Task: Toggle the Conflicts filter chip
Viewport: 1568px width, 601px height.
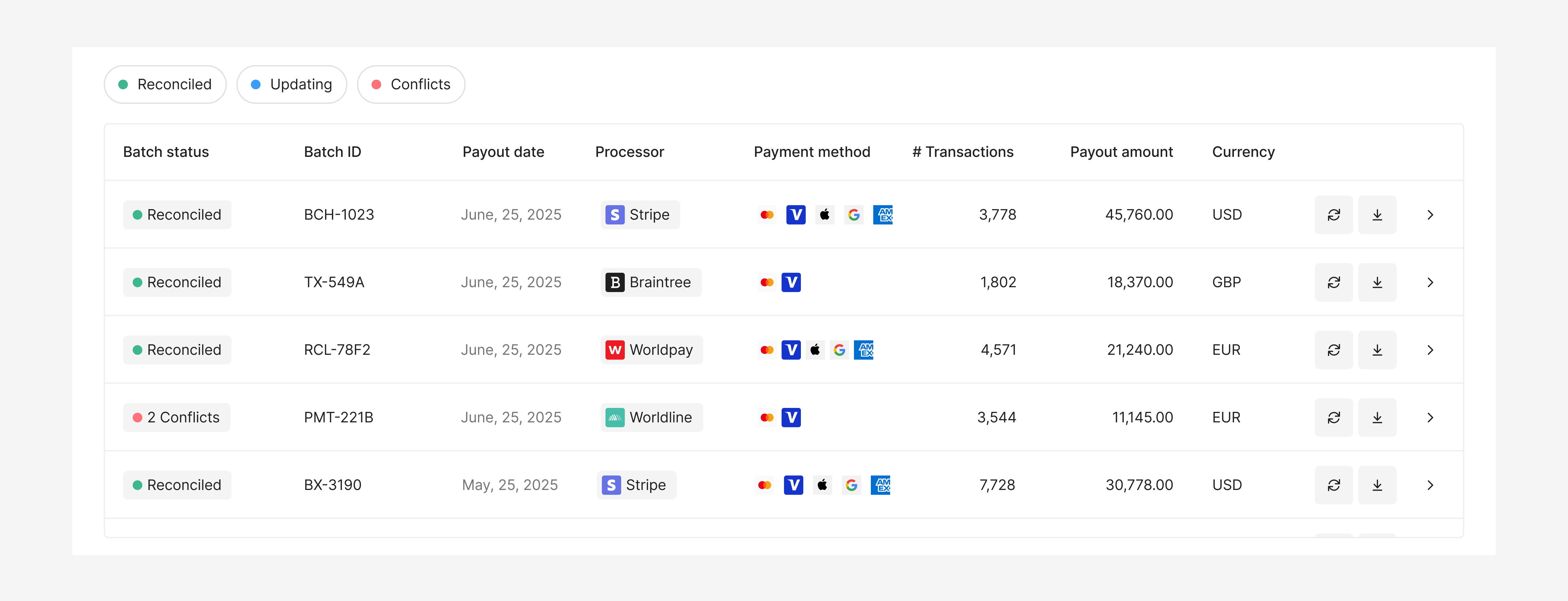Action: point(411,85)
